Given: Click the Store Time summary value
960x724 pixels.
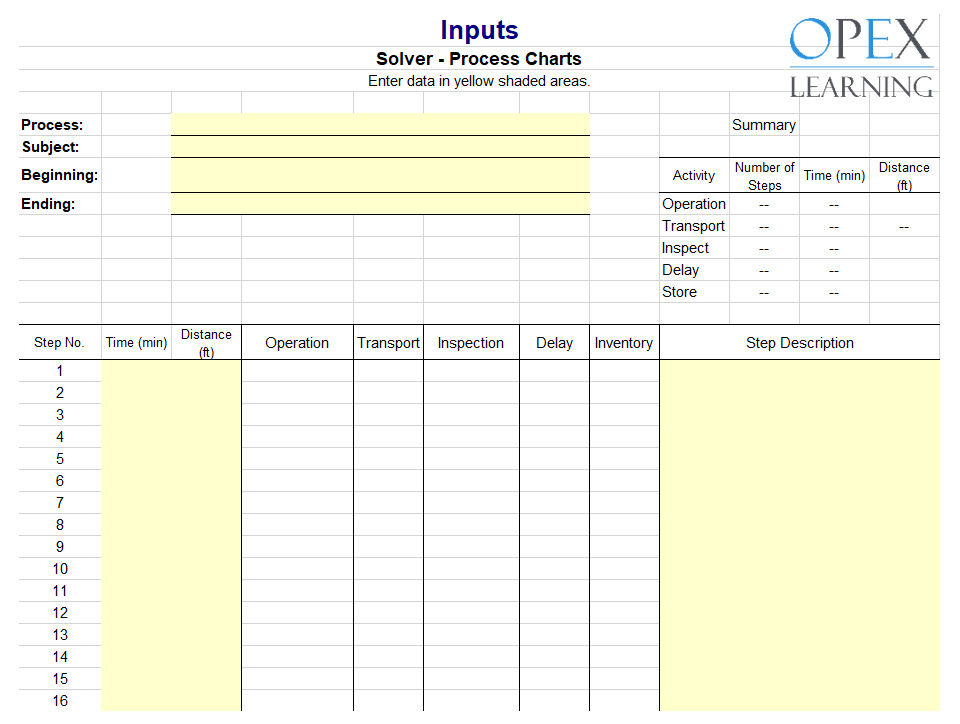Looking at the screenshot, I should point(834,292).
